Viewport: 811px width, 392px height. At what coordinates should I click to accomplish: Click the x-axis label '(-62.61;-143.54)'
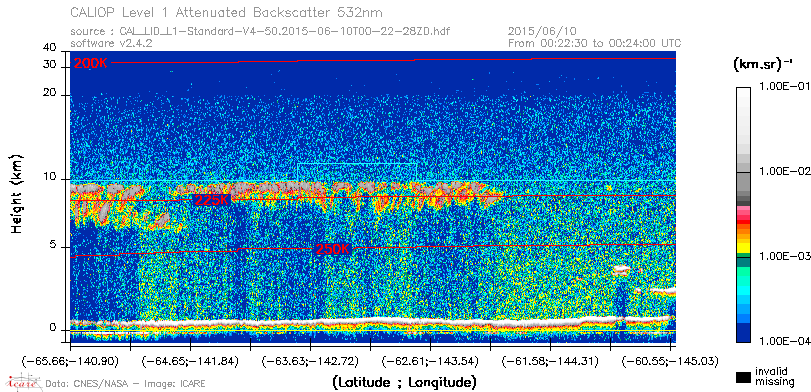430,361
